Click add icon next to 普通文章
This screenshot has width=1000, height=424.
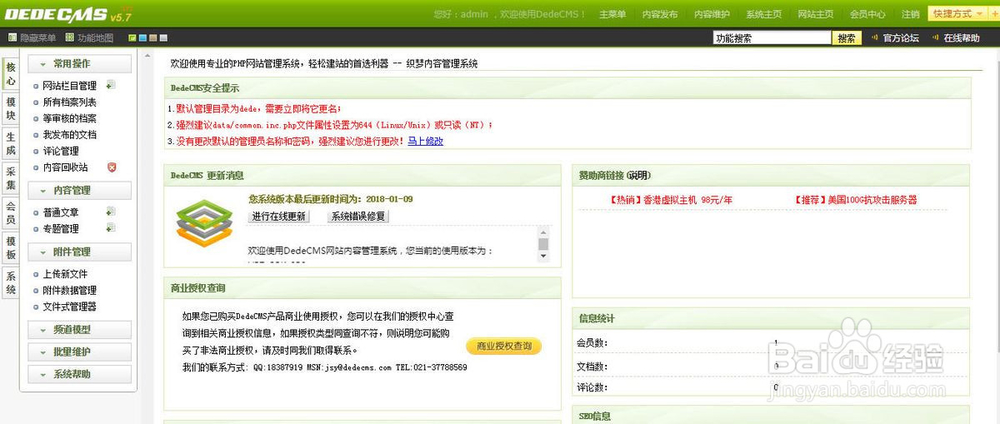111,212
